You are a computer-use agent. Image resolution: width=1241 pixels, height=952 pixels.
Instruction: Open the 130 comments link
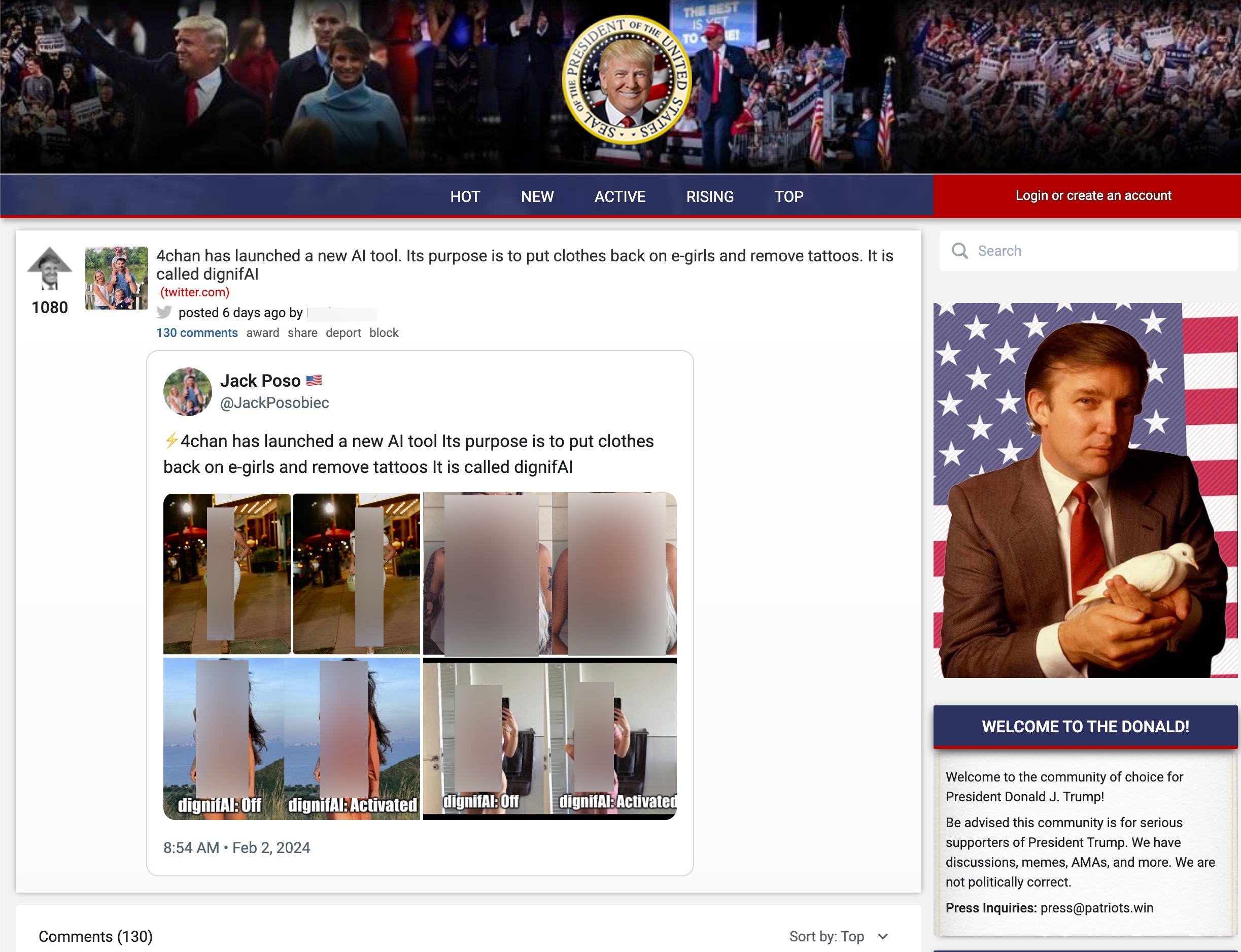coord(196,332)
